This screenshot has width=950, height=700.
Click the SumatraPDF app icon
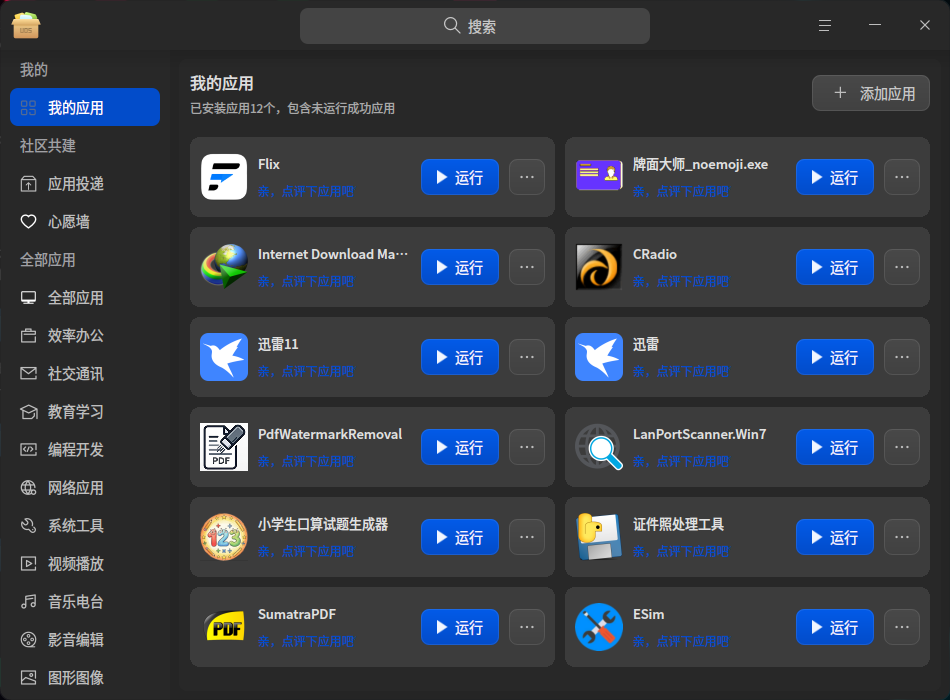coord(224,627)
